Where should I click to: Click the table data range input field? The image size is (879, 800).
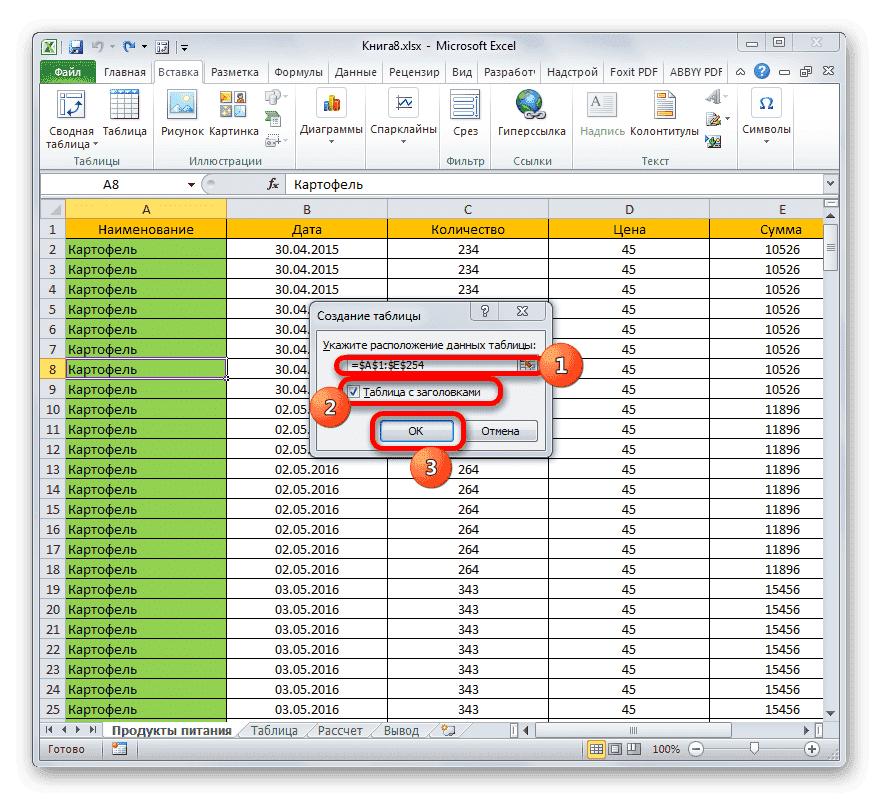430,365
